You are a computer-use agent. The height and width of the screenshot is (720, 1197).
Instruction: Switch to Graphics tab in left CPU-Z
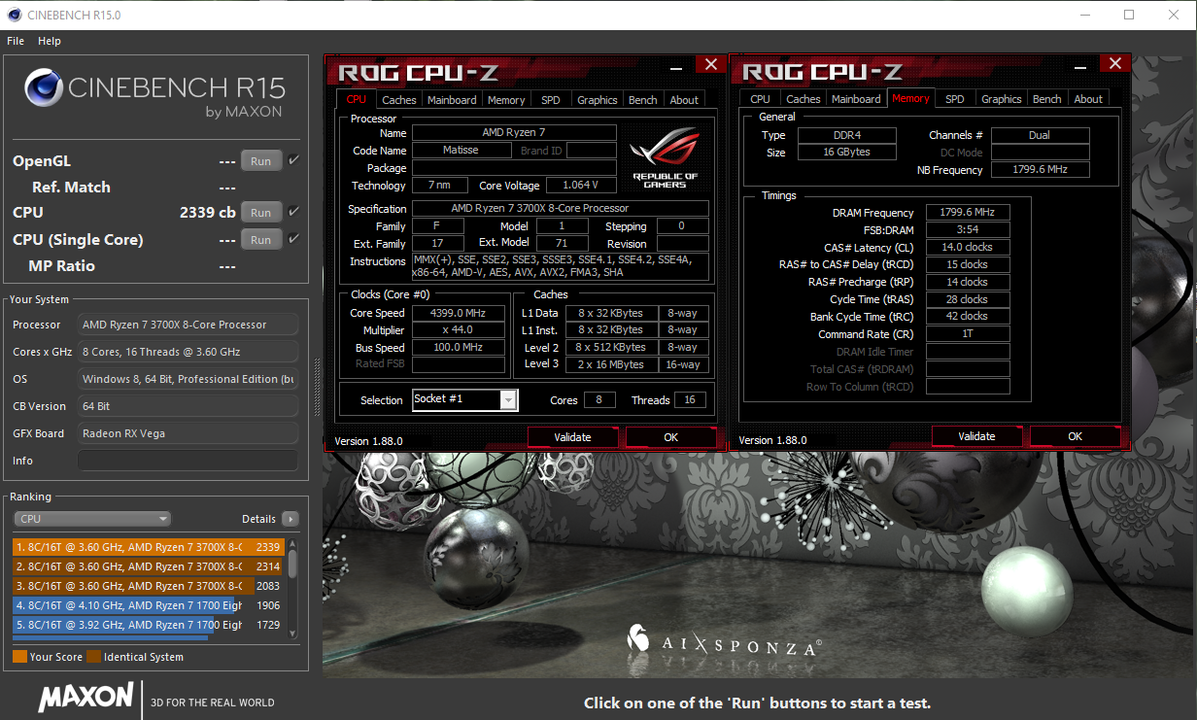pyautogui.click(x=597, y=100)
